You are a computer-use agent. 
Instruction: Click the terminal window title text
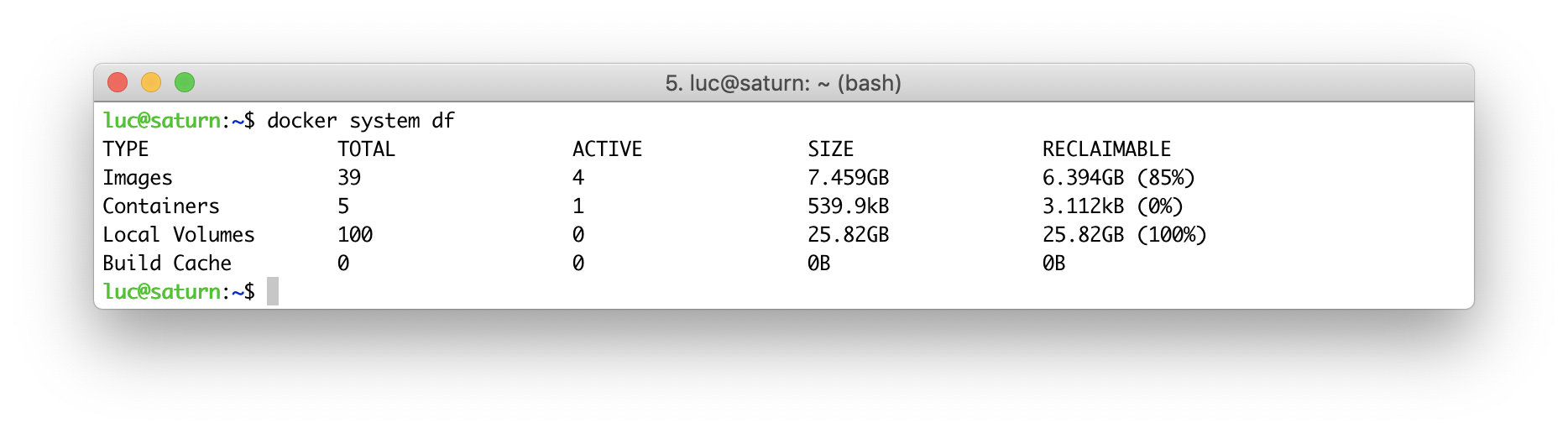[x=782, y=83]
